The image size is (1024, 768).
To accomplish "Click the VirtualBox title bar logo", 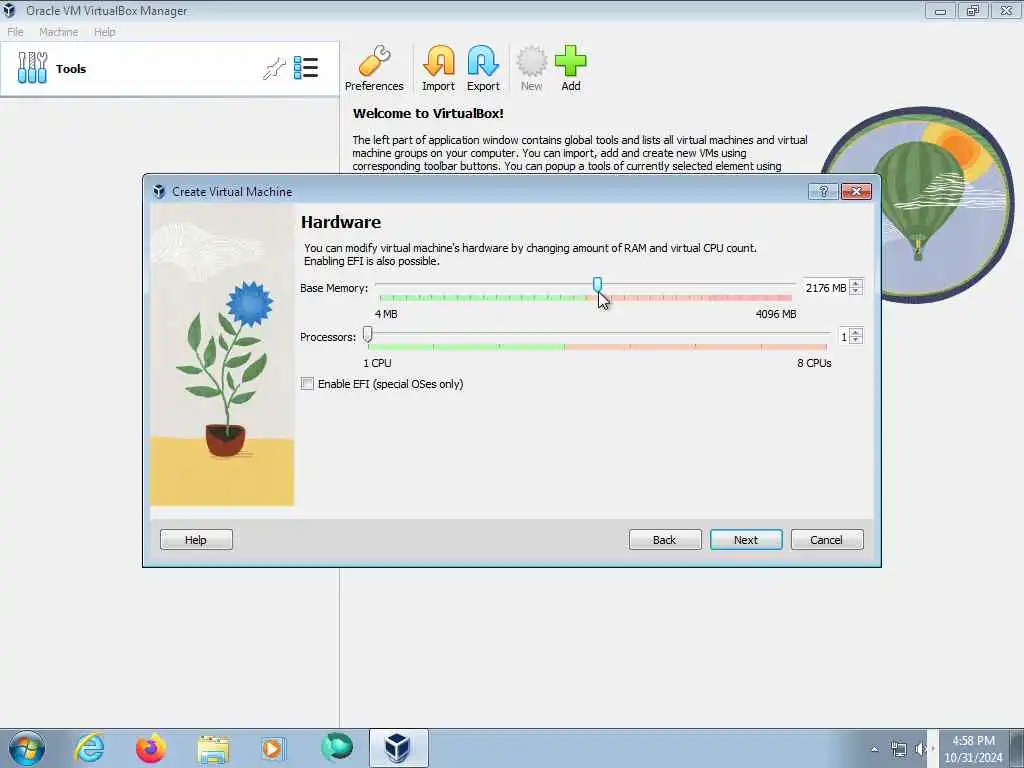I will coord(9,10).
